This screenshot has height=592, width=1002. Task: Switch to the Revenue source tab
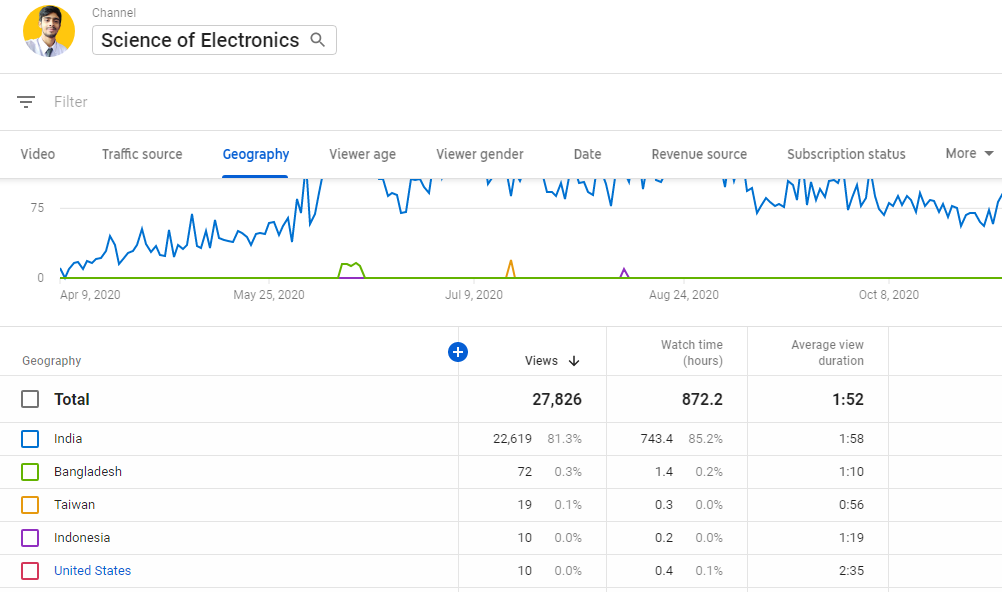tap(698, 154)
